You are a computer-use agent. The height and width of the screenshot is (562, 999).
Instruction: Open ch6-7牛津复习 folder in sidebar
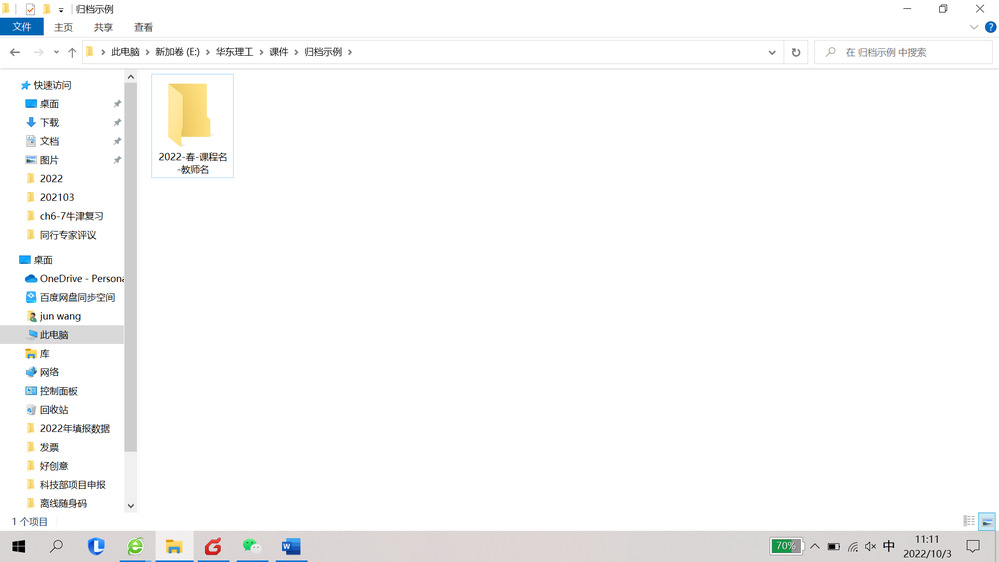pyautogui.click(x=71, y=216)
